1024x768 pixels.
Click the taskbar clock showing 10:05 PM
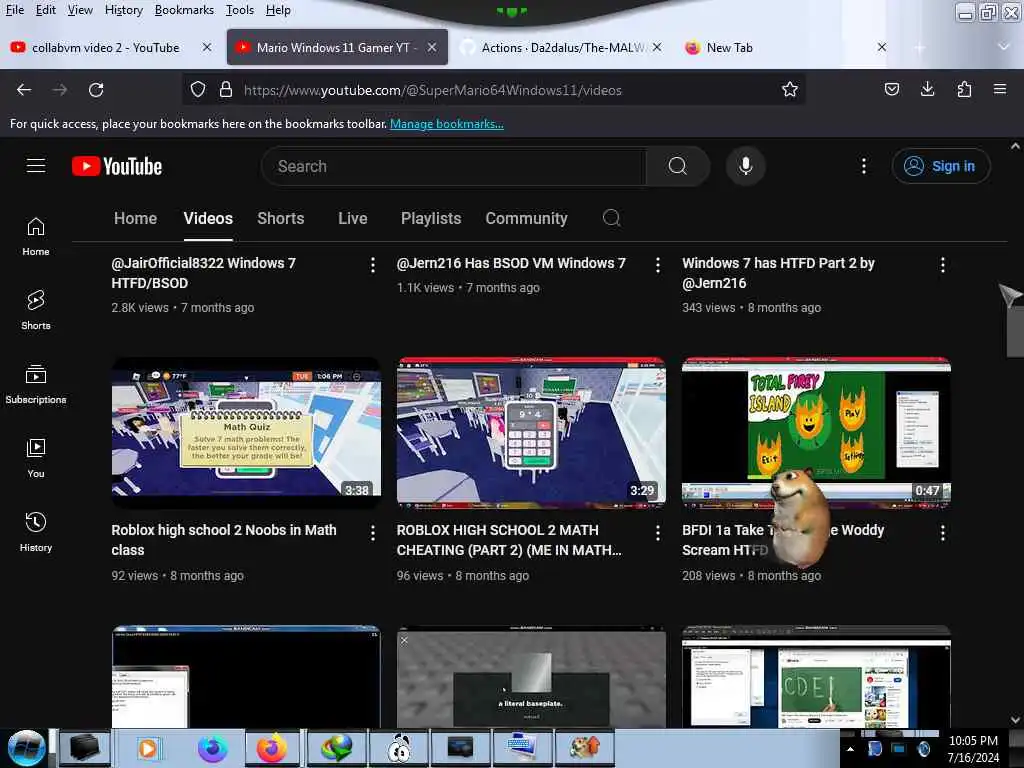[x=973, y=748]
